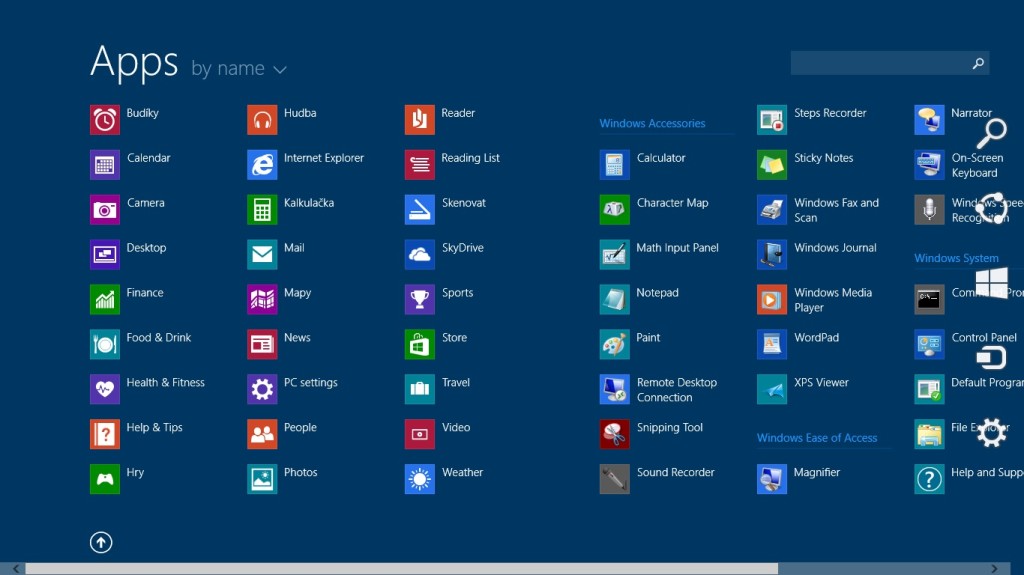Launch the Snipping Tool icon
Viewport: 1024px width, 575px height.
point(615,434)
